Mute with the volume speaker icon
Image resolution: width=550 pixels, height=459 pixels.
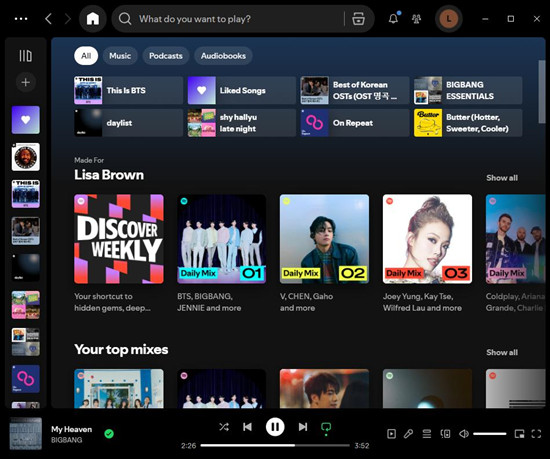pyautogui.click(x=464, y=434)
